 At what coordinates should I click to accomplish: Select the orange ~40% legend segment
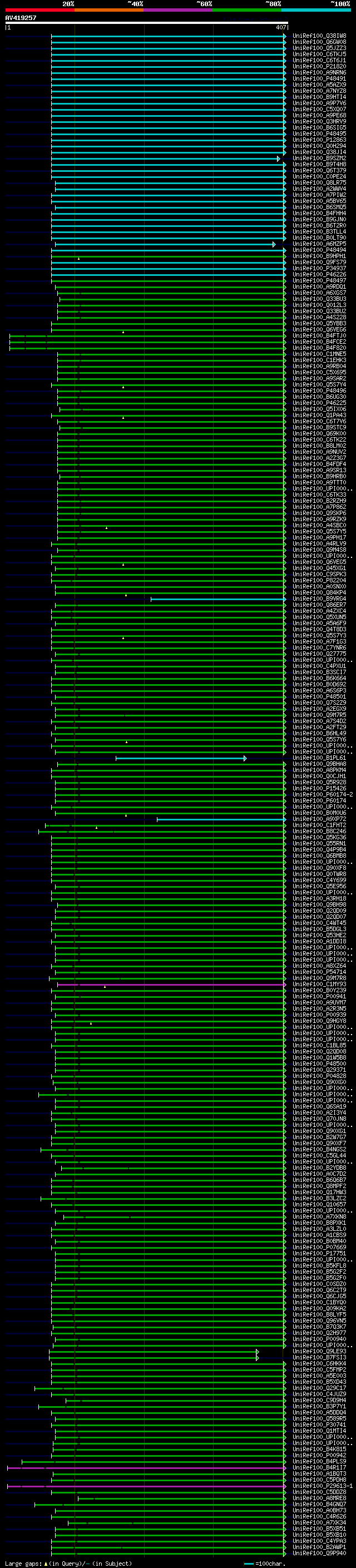pos(109,10)
